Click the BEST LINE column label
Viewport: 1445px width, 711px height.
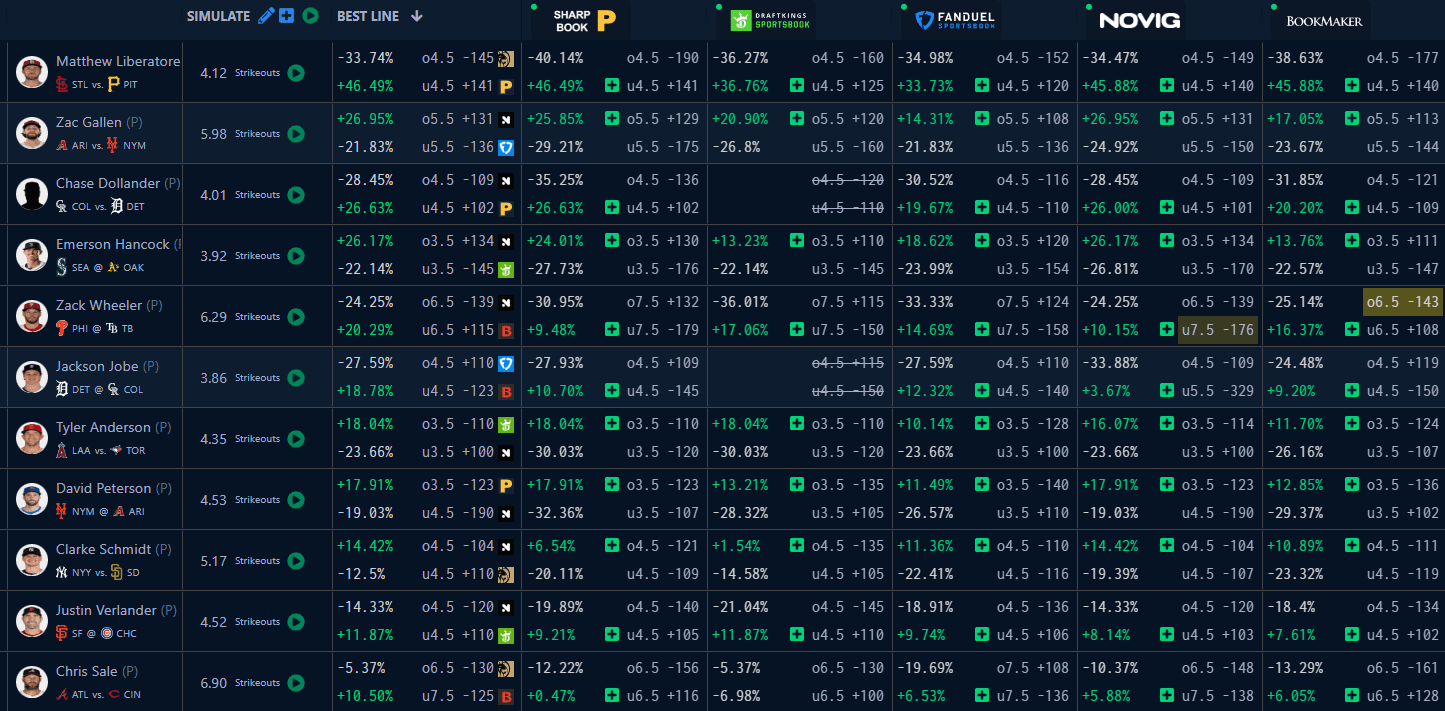pyautogui.click(x=368, y=16)
